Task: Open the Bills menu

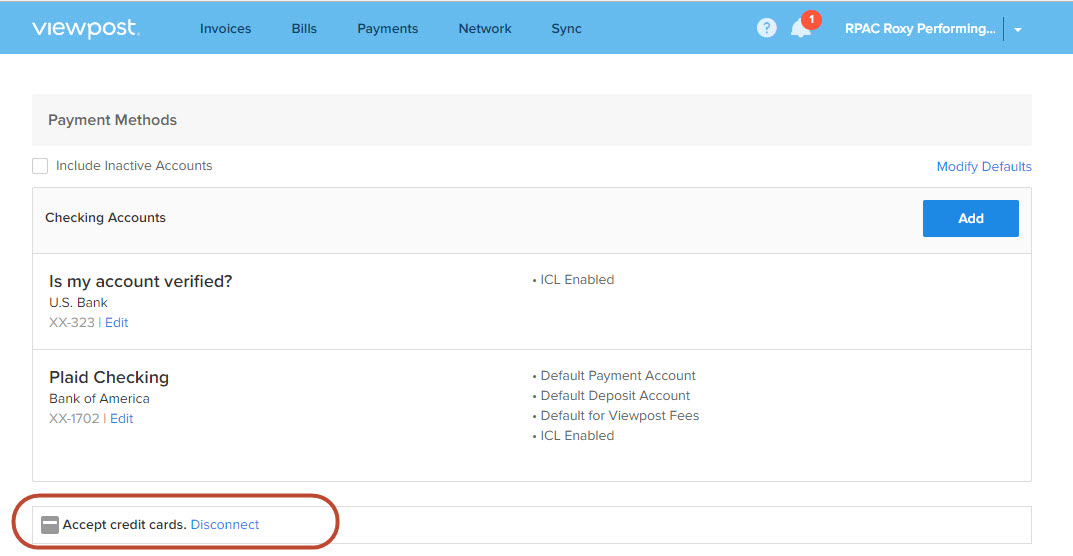Action: [x=304, y=29]
